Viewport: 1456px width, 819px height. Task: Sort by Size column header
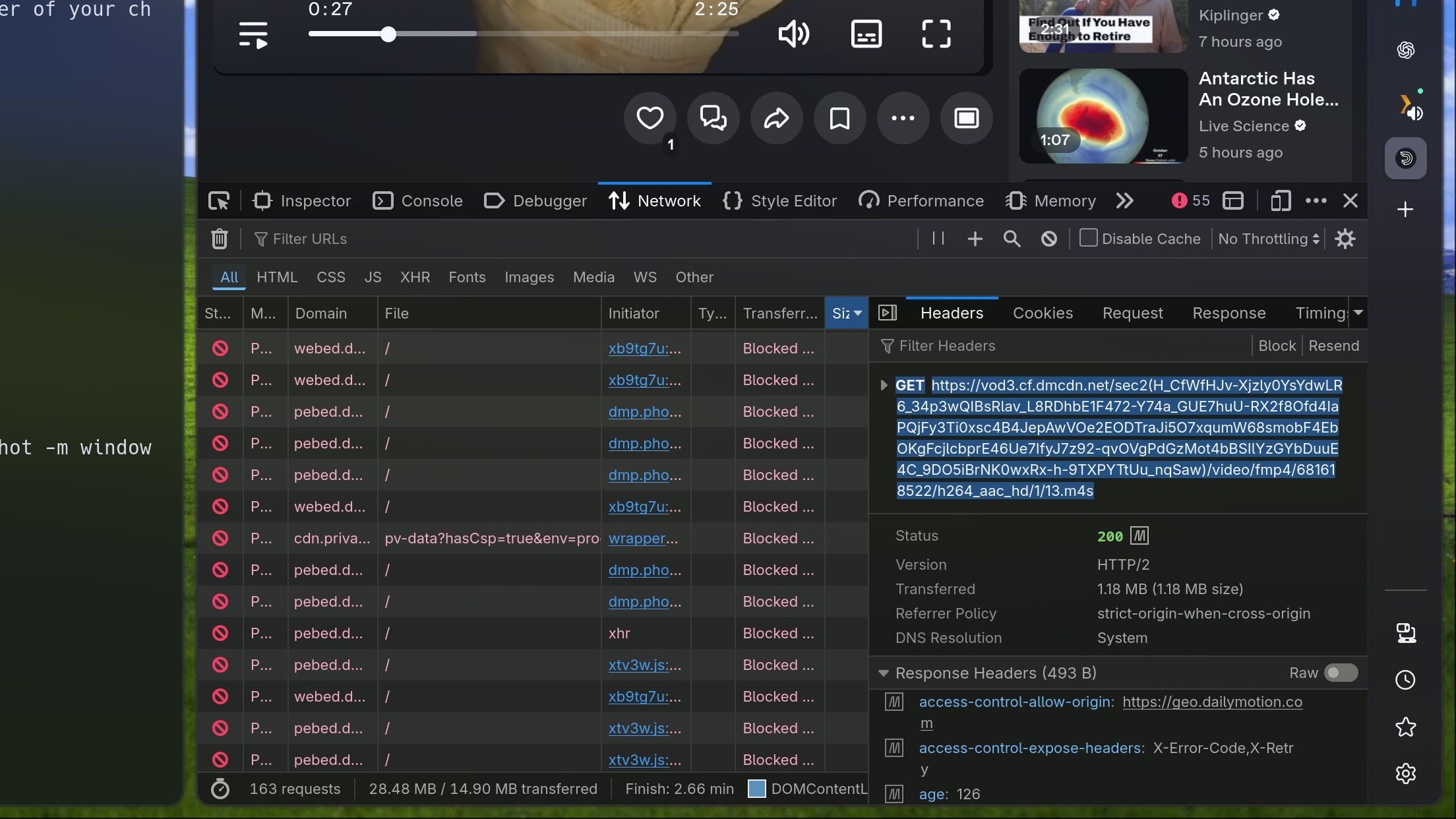(847, 313)
